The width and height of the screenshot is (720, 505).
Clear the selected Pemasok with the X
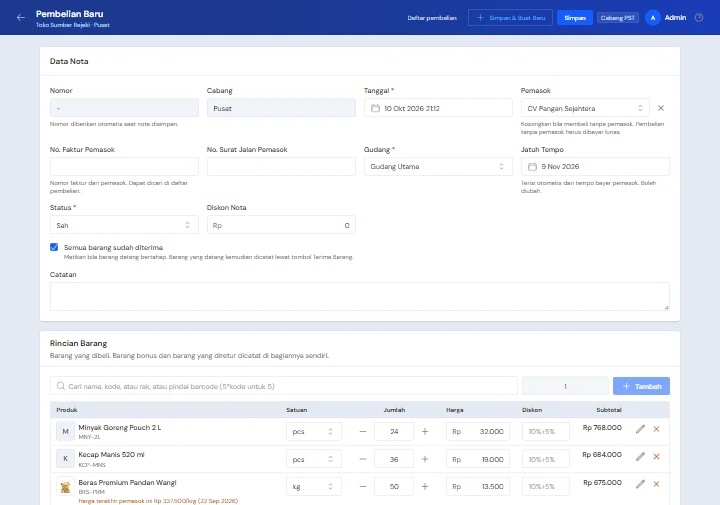[x=661, y=108]
